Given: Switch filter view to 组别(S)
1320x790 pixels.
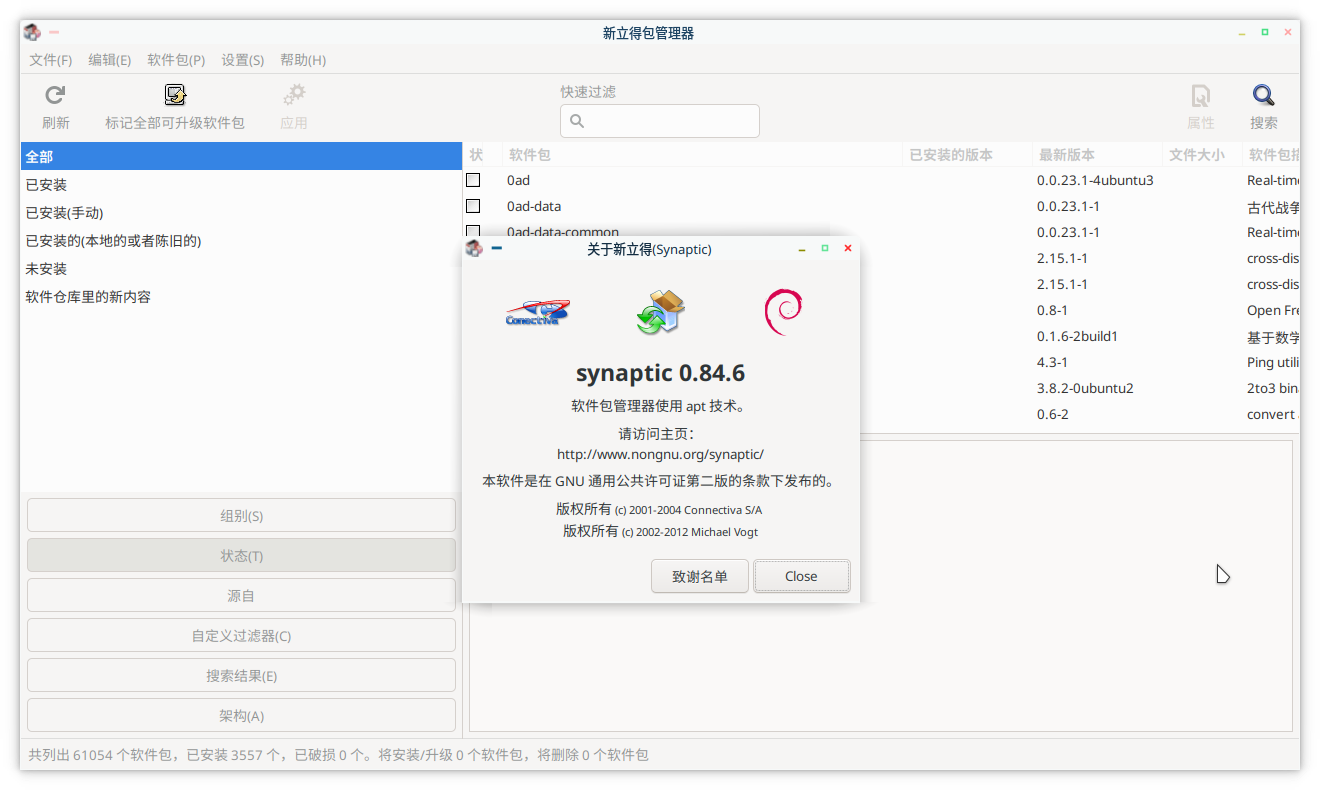Looking at the screenshot, I should coord(241,516).
